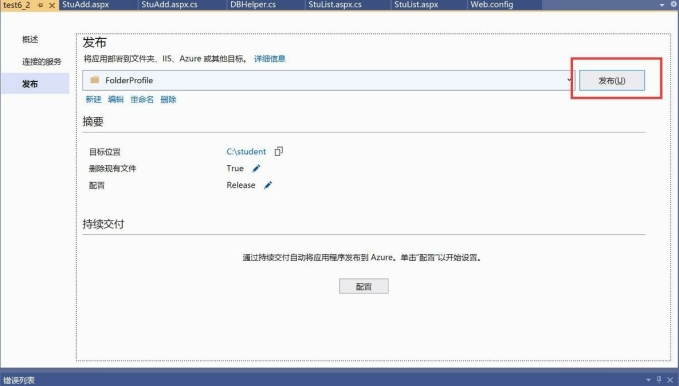Copy the target location path icon
The width and height of the screenshot is (679, 386).
[x=278, y=151]
